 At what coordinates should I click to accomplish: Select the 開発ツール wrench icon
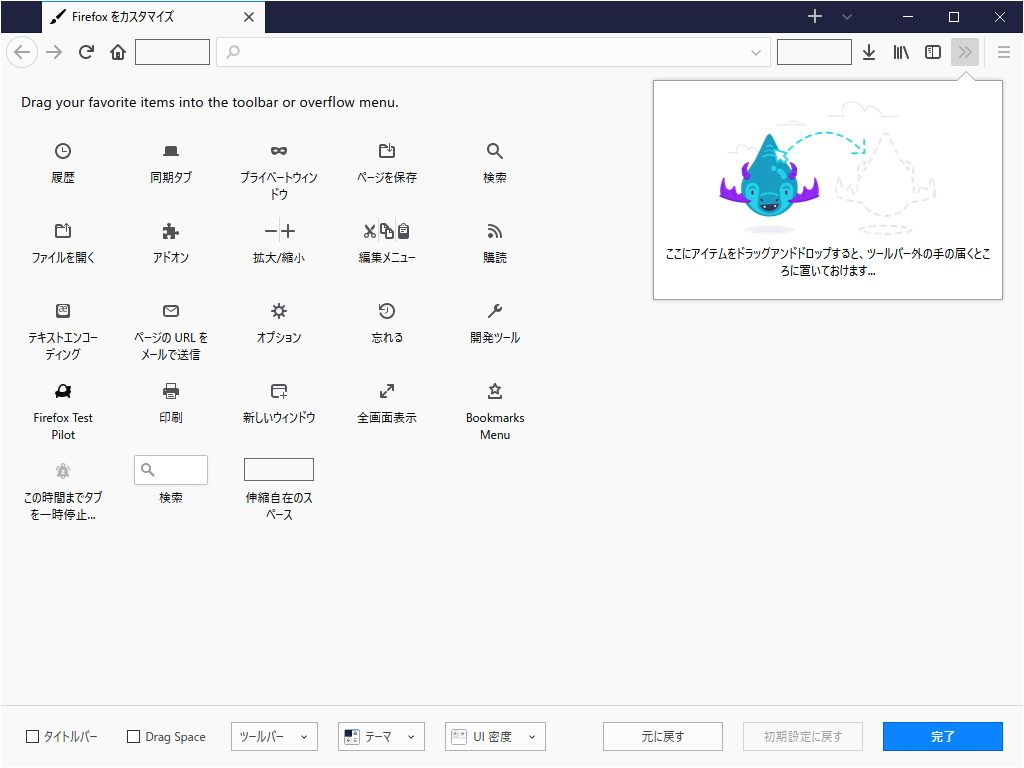tap(495, 311)
